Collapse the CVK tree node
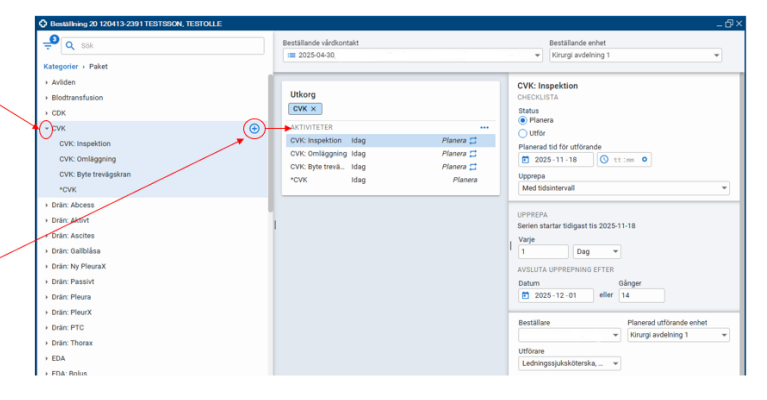 [x=47, y=129]
